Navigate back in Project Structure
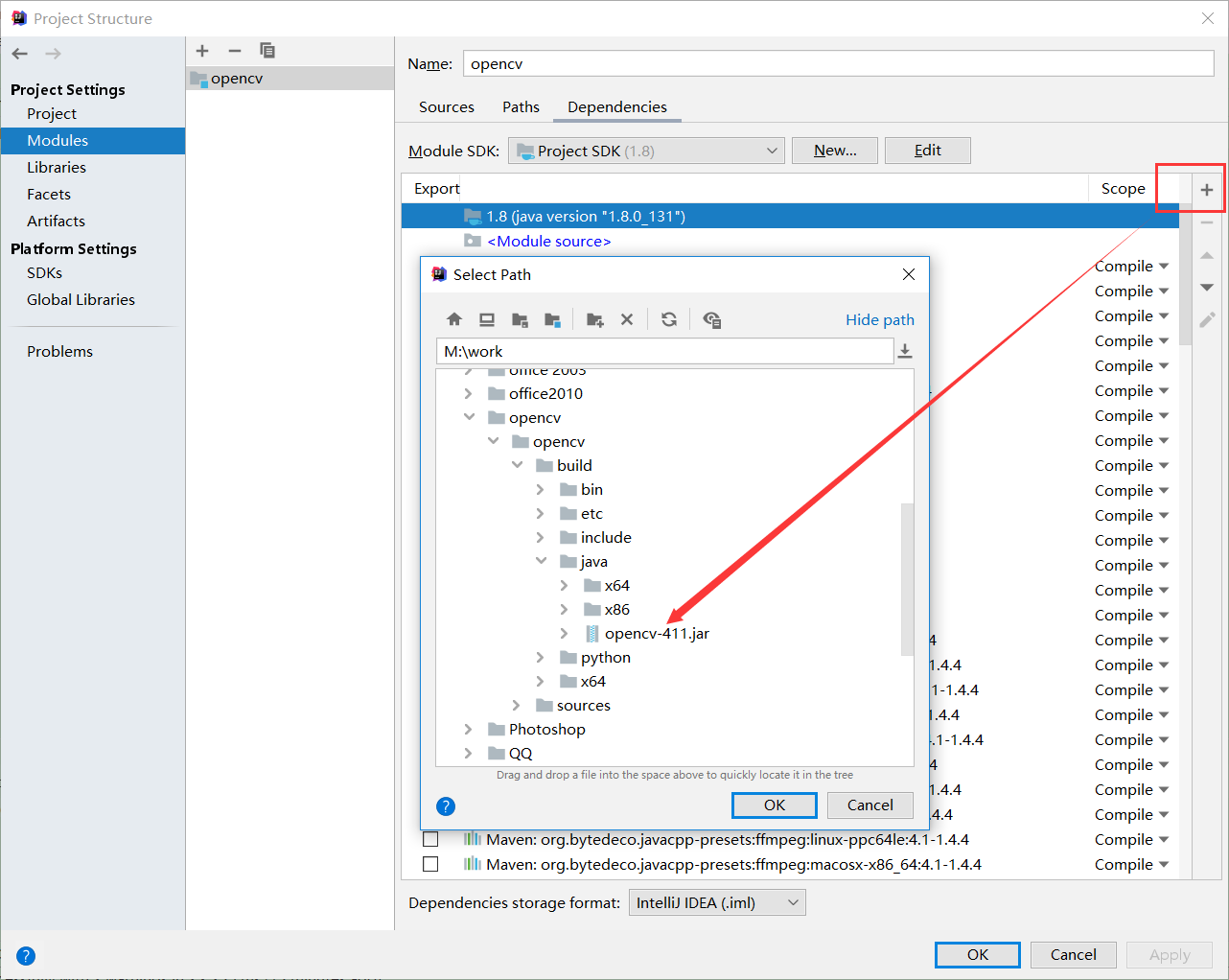Screen dimensions: 1229x980 coord(20,54)
